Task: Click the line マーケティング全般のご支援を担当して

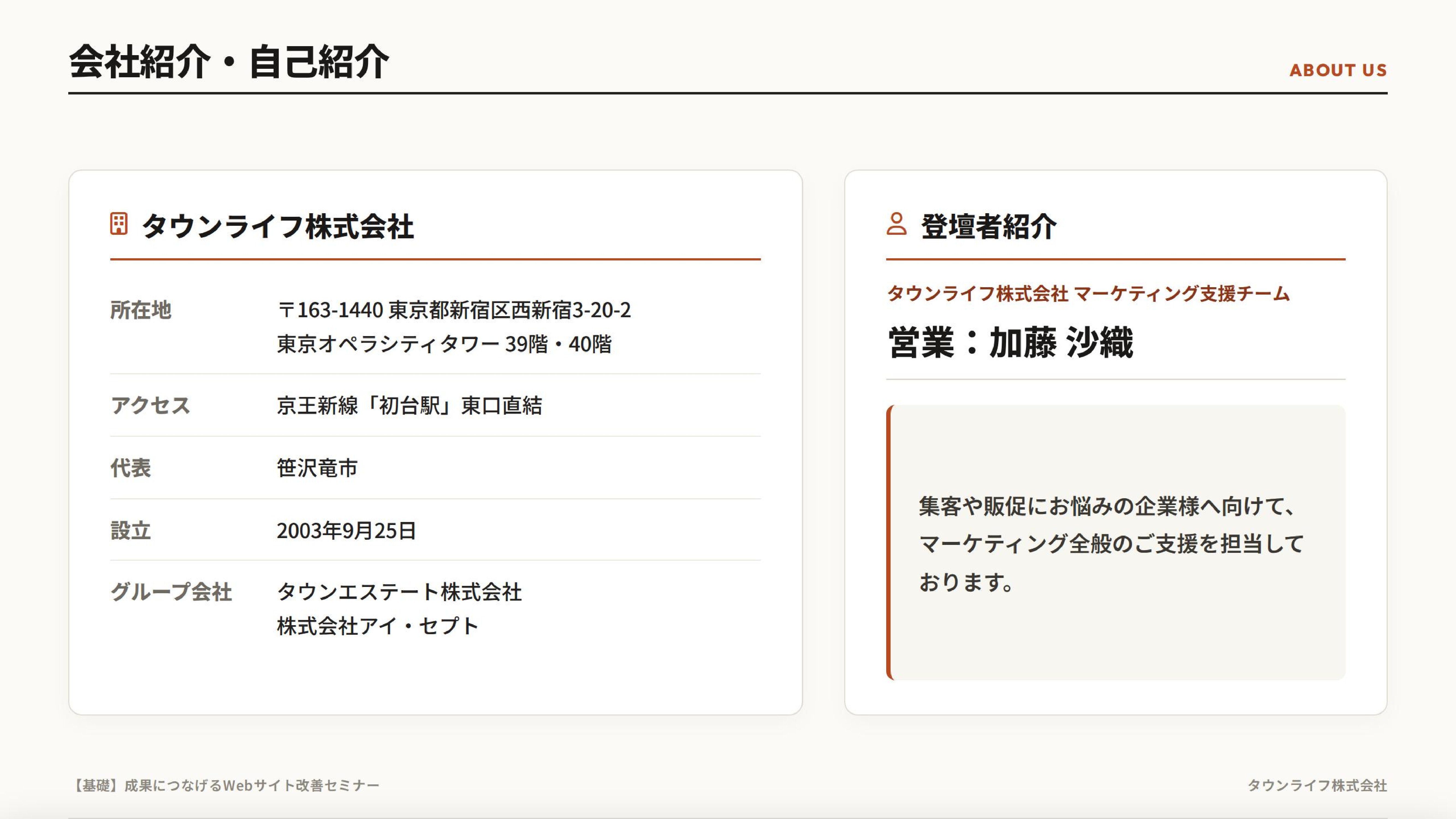Action: coord(1111,544)
